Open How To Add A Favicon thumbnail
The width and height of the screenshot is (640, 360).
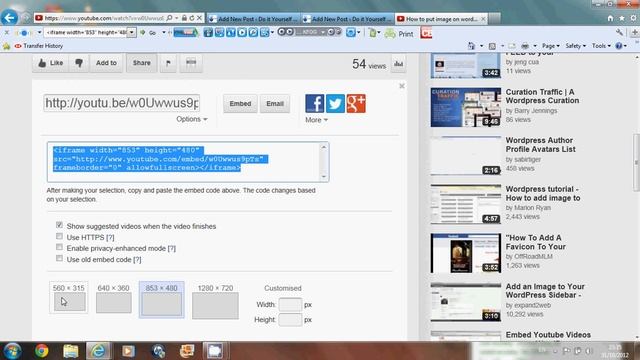tap(466, 253)
